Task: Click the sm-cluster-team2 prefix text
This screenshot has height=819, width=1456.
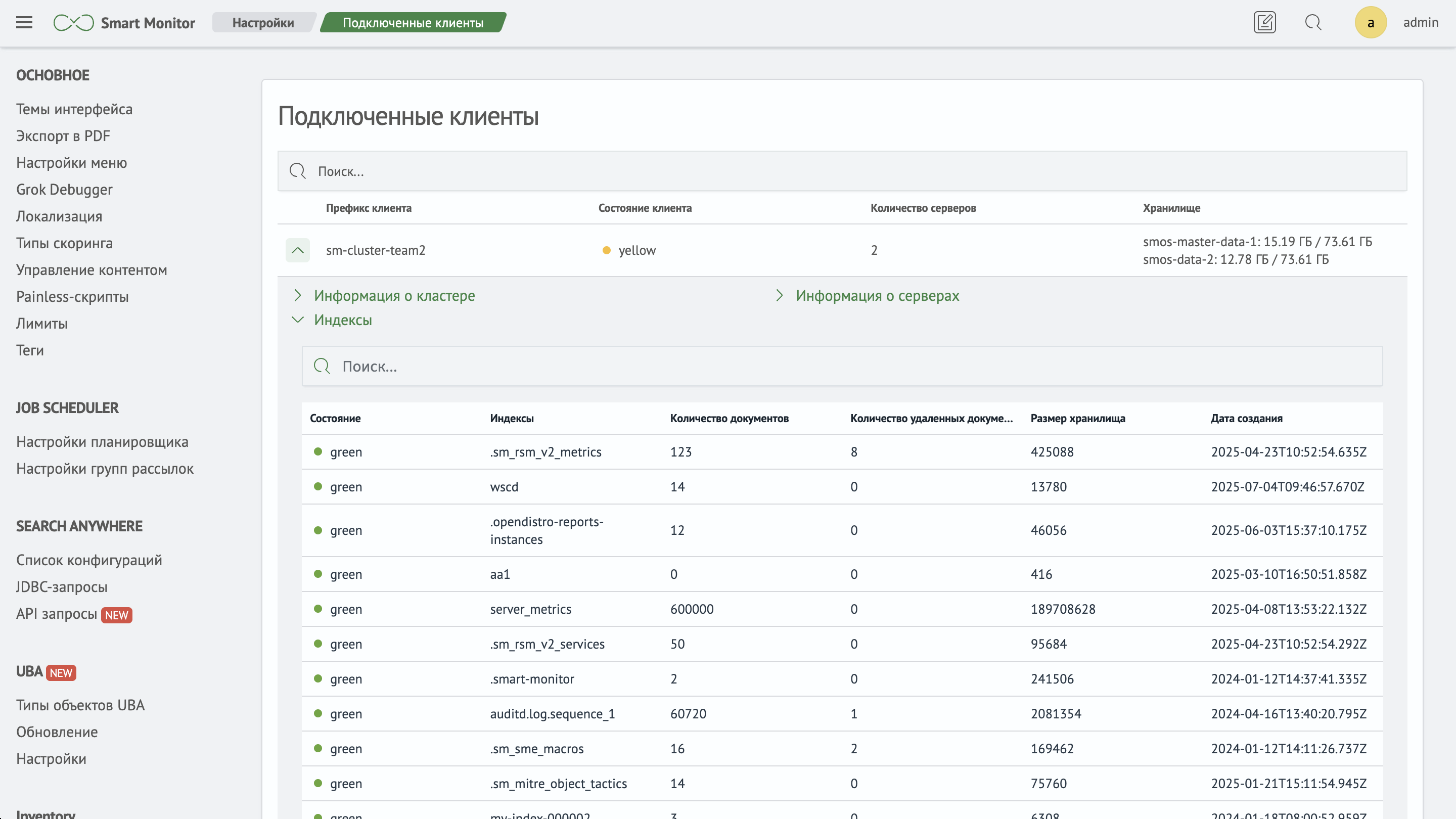Action: (x=375, y=250)
